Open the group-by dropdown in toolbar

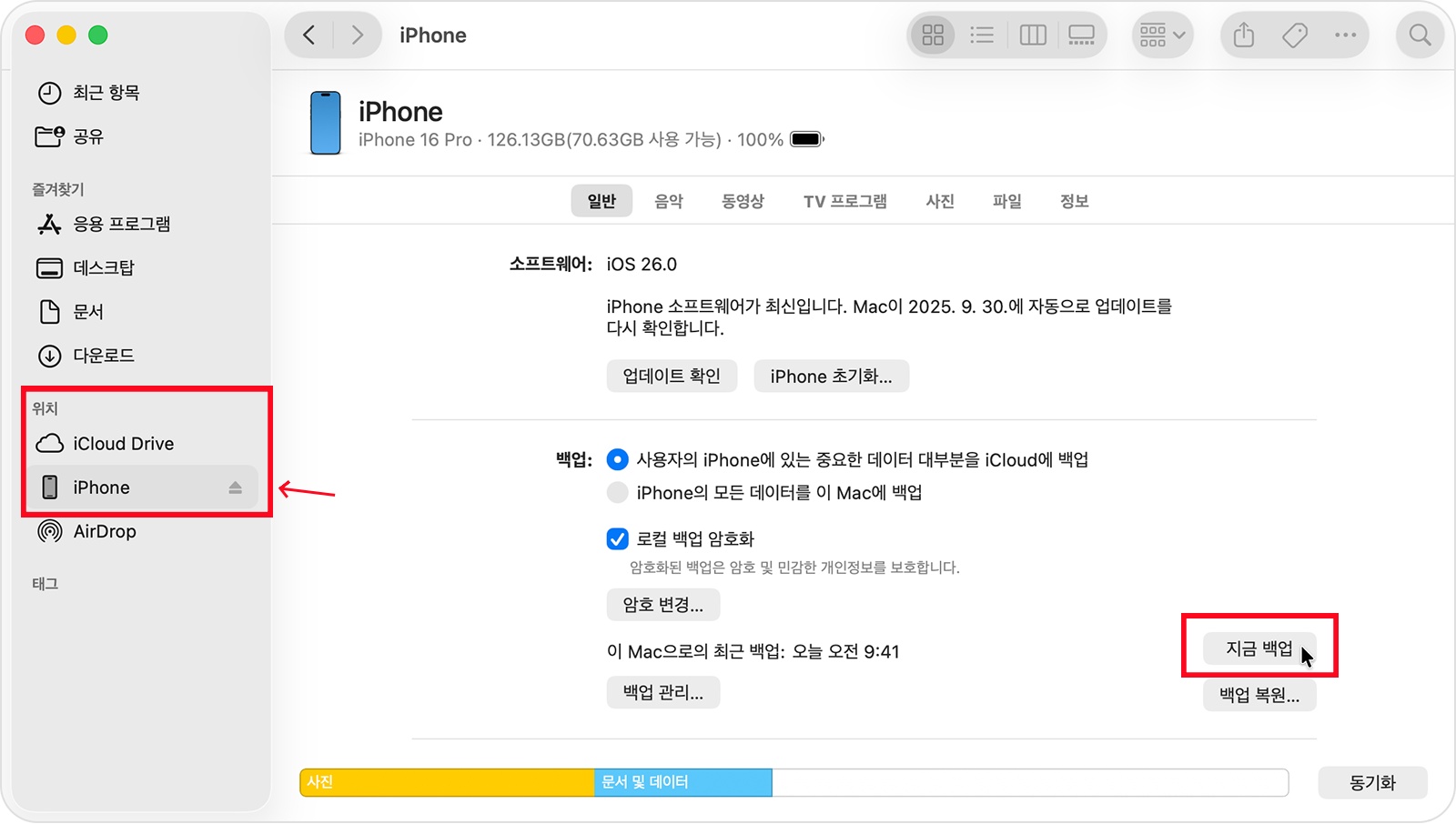click(x=1162, y=35)
